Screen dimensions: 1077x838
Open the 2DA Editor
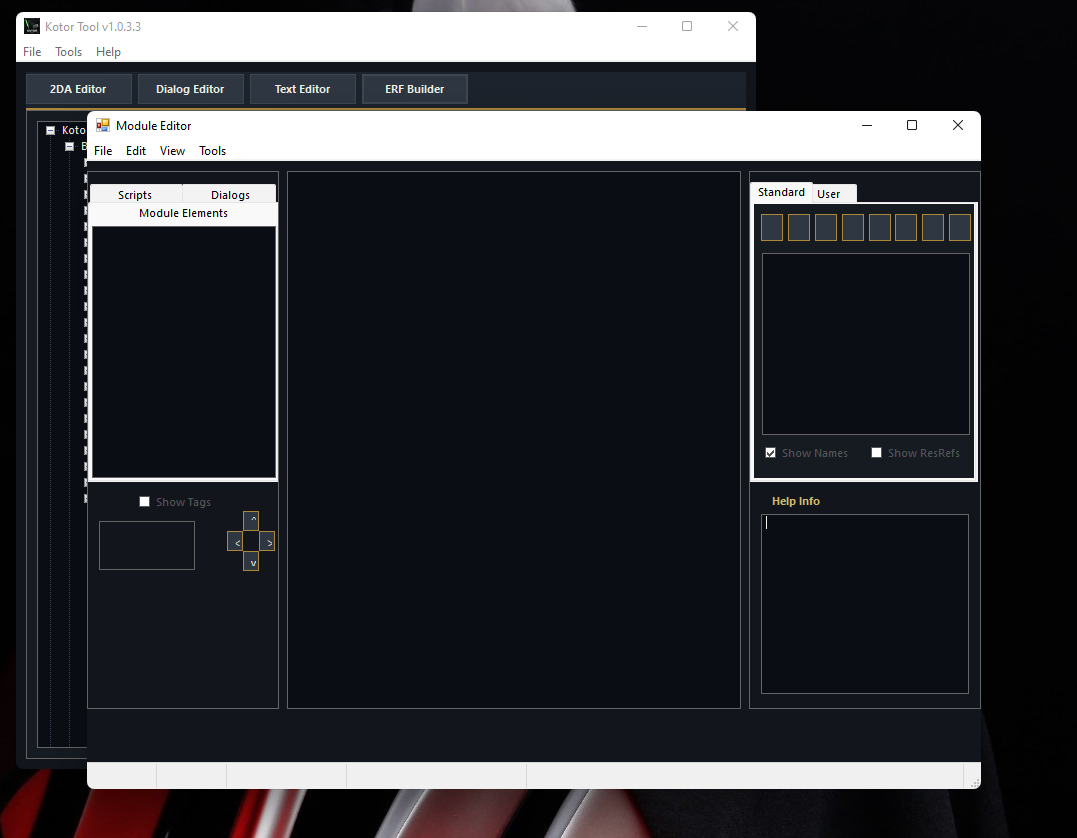point(78,89)
